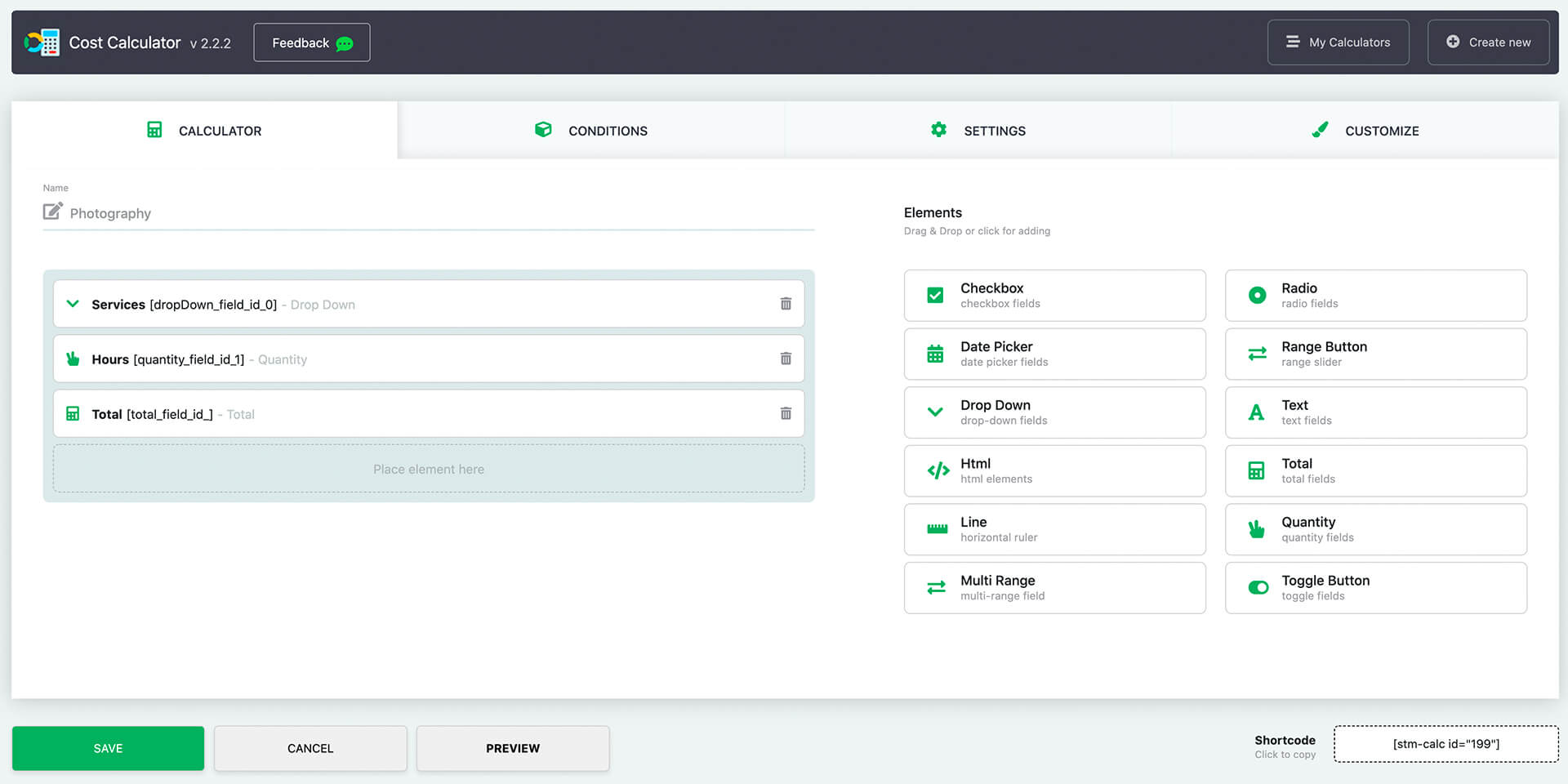Click the Toggle Button element
Screen dimensions: 1568x784
click(x=1374, y=587)
